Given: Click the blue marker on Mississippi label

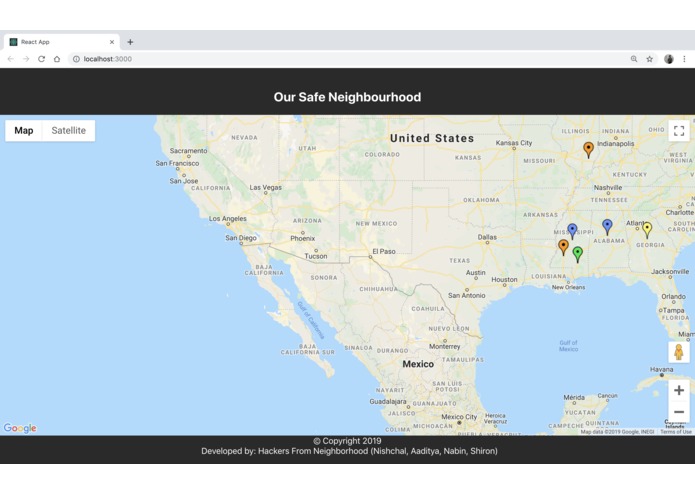Looking at the screenshot, I should point(572,231).
